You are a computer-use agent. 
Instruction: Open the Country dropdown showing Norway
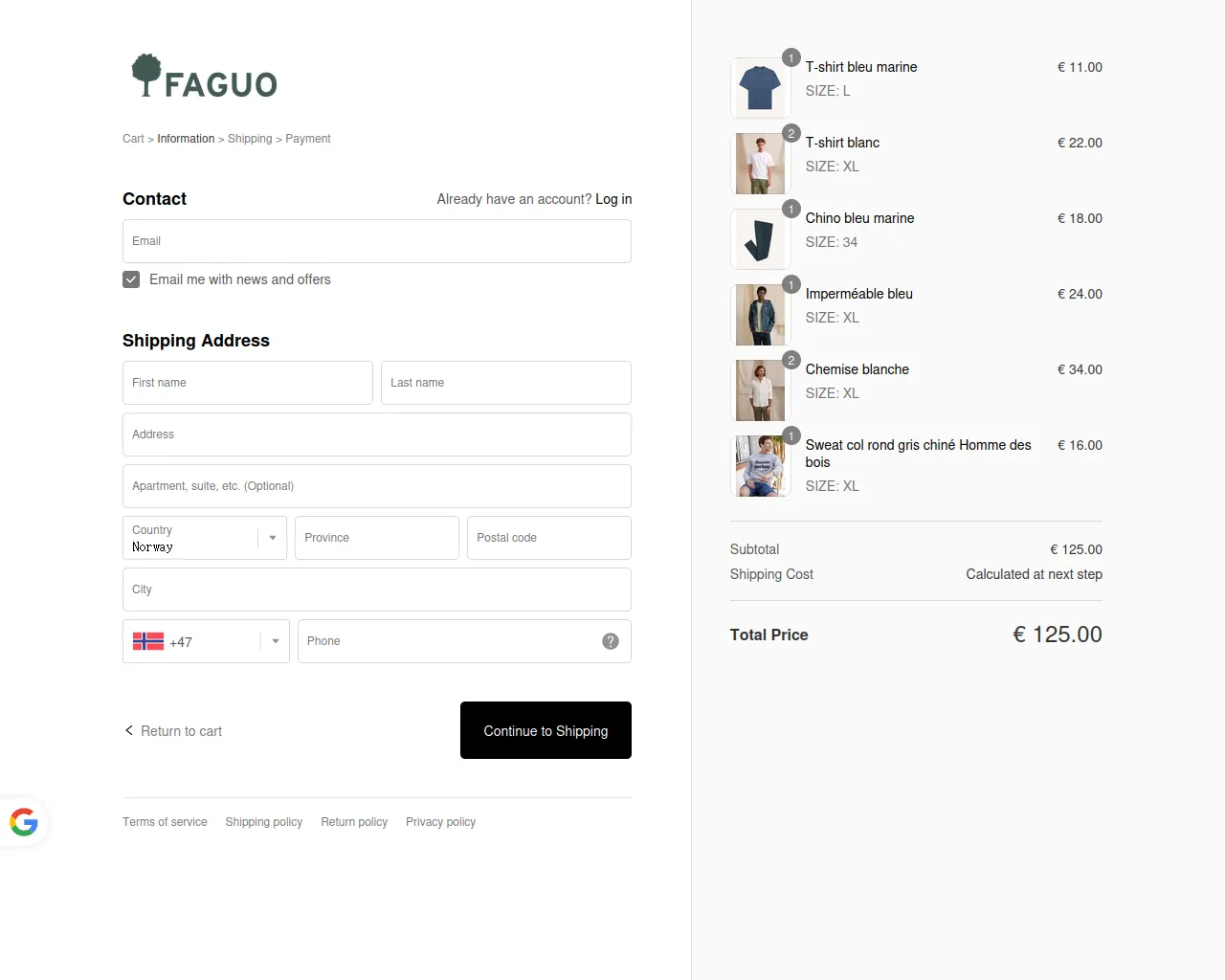[205, 538]
